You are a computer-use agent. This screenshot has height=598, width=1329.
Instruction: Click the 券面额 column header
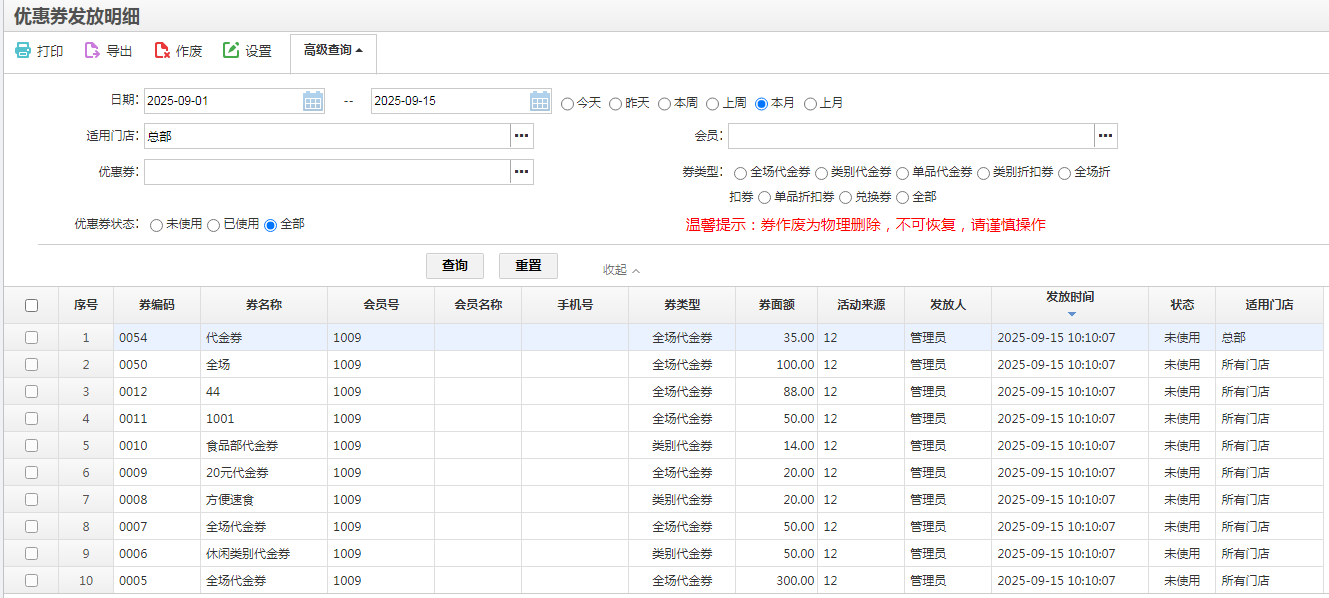click(x=776, y=305)
